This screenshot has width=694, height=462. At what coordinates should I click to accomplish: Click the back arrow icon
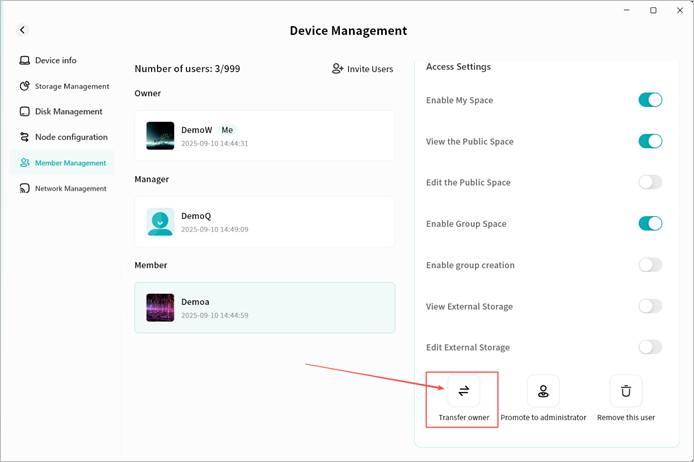pos(23,31)
